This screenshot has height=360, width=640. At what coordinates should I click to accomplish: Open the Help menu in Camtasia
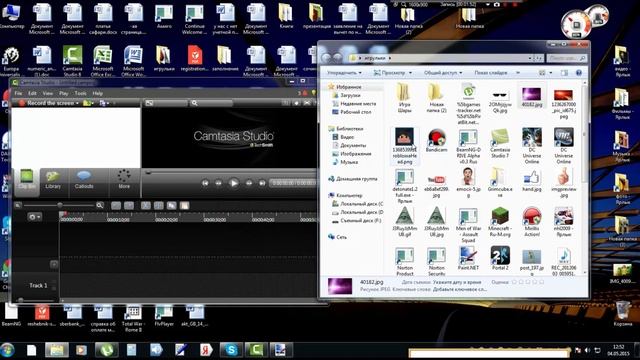98,93
